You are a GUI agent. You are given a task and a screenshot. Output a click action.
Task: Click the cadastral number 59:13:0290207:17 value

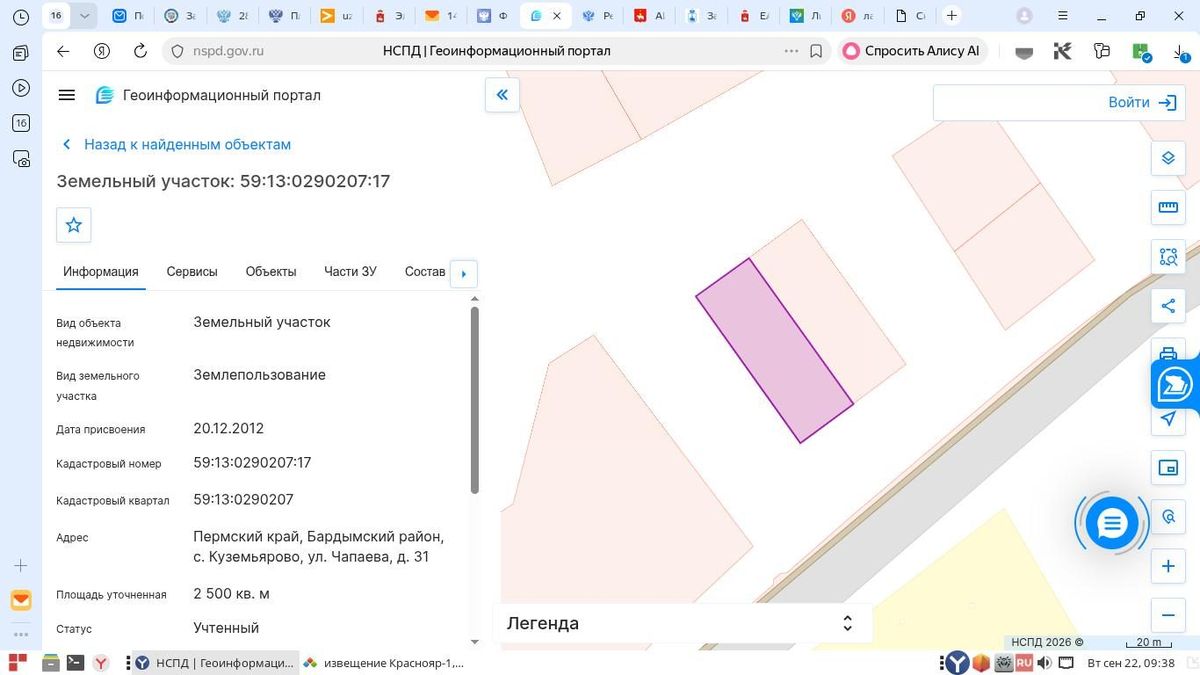[x=252, y=463]
